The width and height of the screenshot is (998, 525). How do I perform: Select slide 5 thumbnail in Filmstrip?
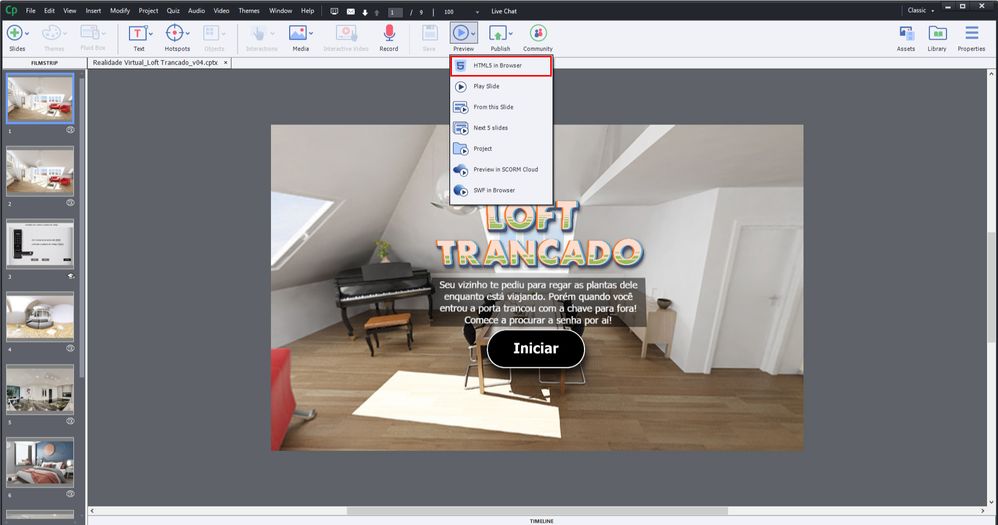[40, 389]
